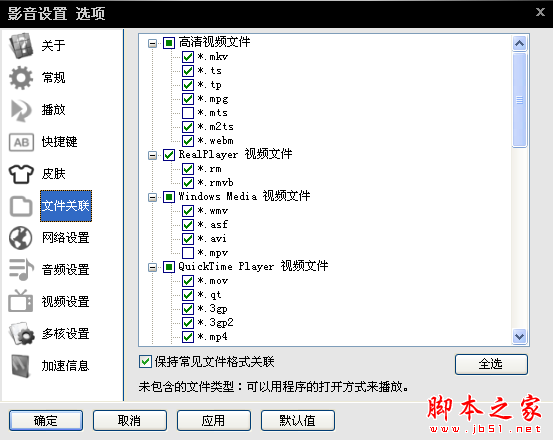Click the file list scroll-down arrow
The image size is (553, 440).
click(519, 336)
